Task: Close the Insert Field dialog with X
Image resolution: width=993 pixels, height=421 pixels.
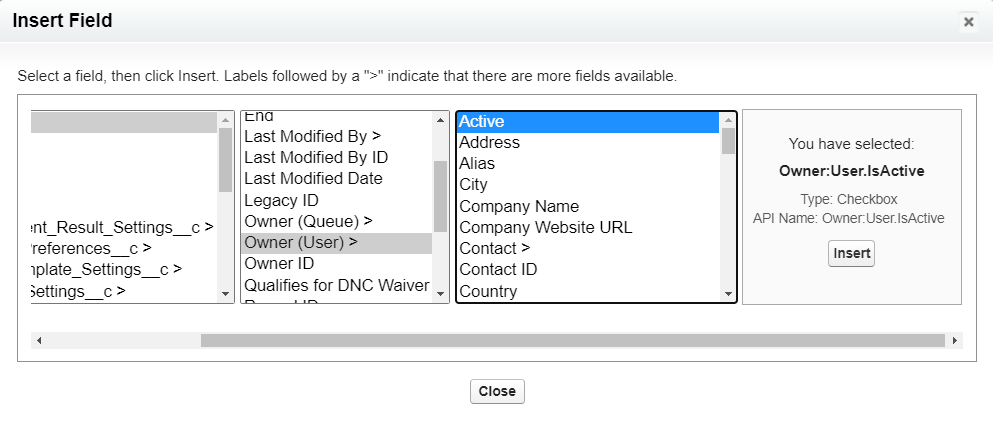Action: tap(968, 22)
